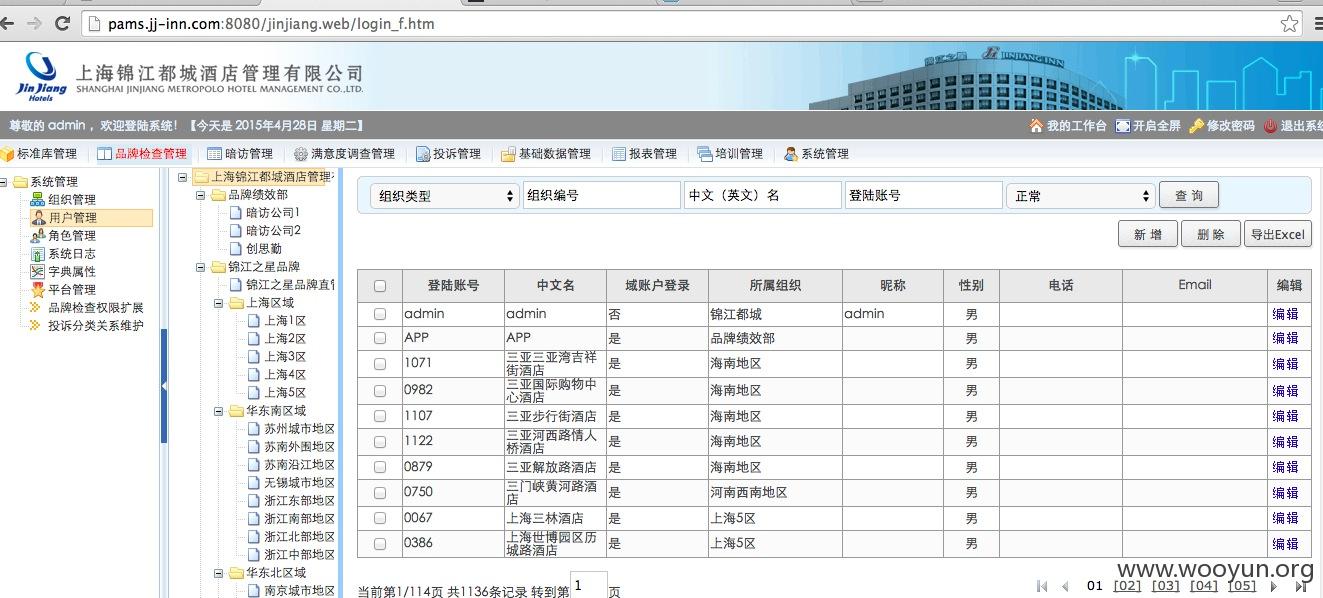This screenshot has width=1323, height=598.
Task: Go to next page arrow icon
Action: [x=1273, y=586]
